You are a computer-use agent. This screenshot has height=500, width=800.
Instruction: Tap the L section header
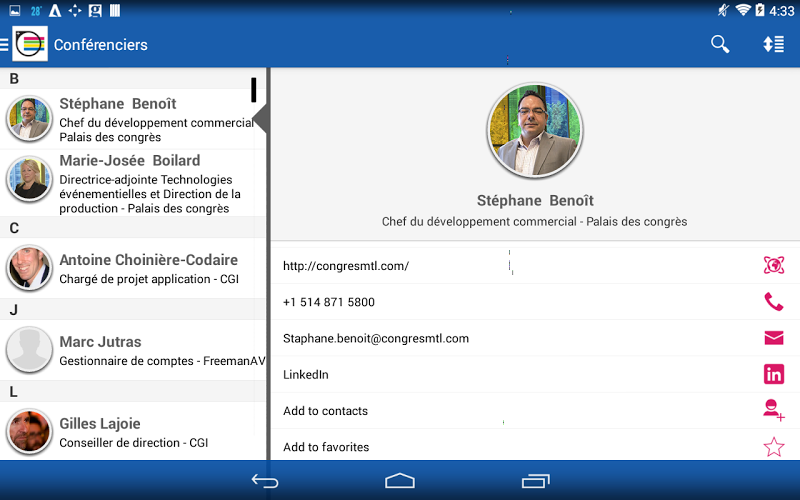(133, 391)
